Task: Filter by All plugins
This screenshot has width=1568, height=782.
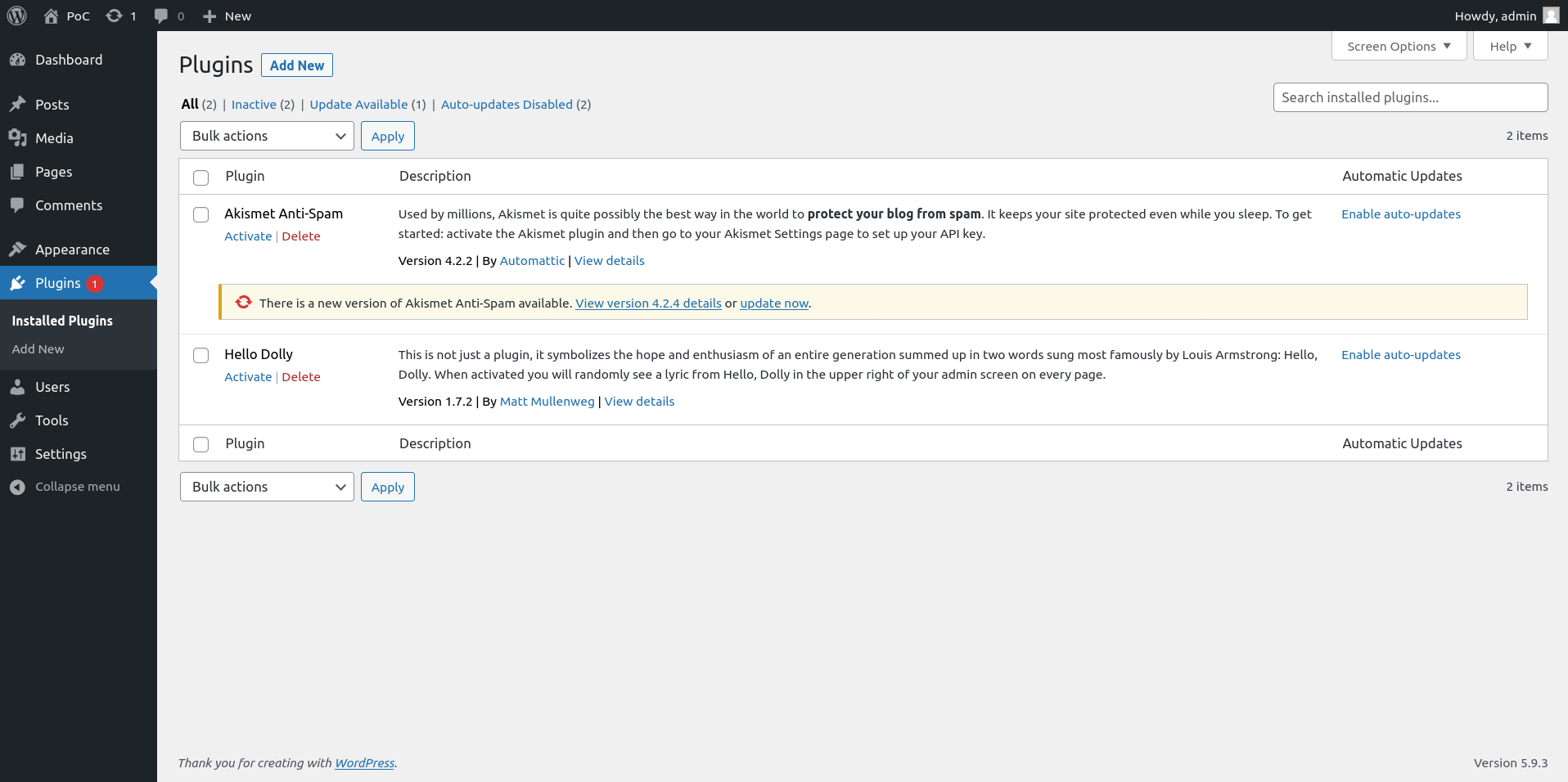Action: coord(190,104)
